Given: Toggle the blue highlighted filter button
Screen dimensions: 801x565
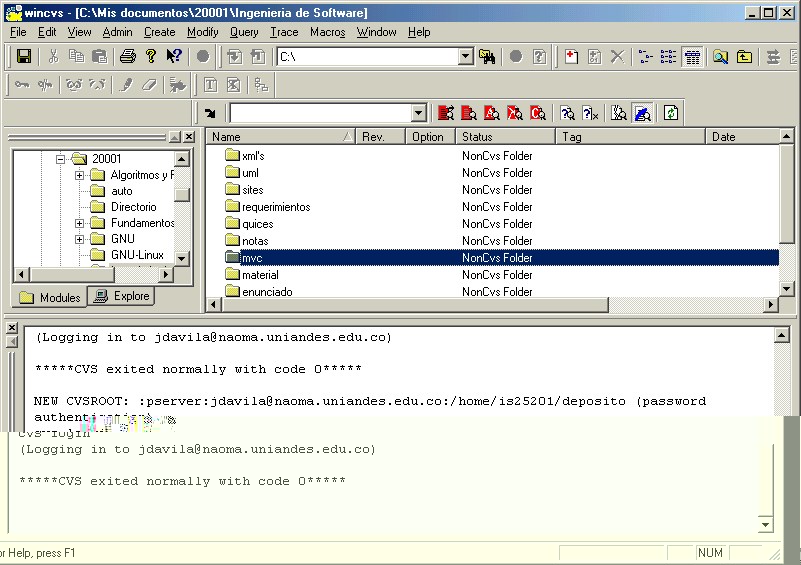Looking at the screenshot, I should pos(643,113).
